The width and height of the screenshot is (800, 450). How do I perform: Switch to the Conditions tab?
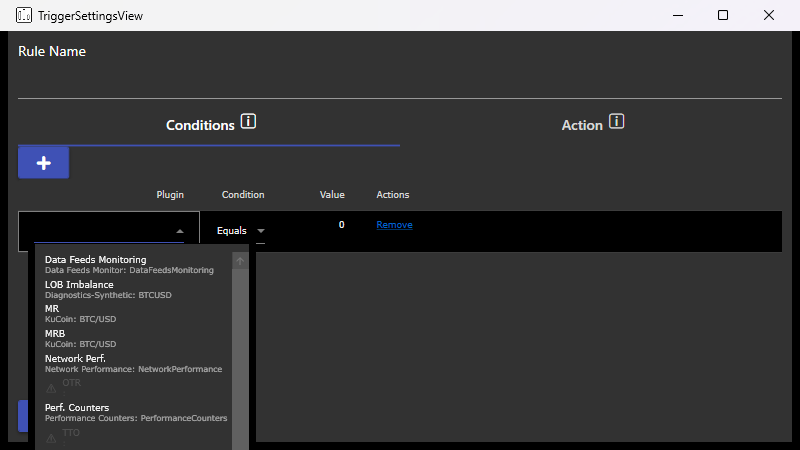209,124
